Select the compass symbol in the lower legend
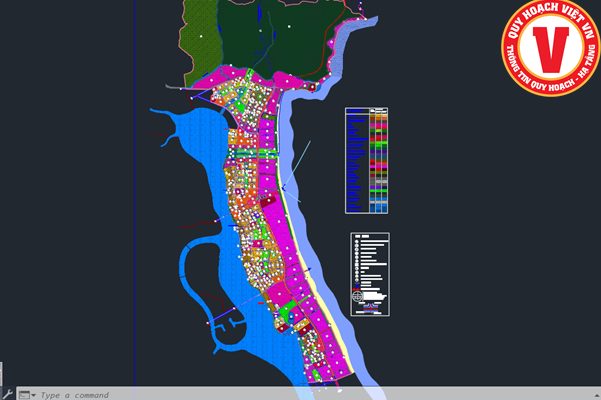Image resolution: width=601 pixels, height=400 pixels. 358,297
